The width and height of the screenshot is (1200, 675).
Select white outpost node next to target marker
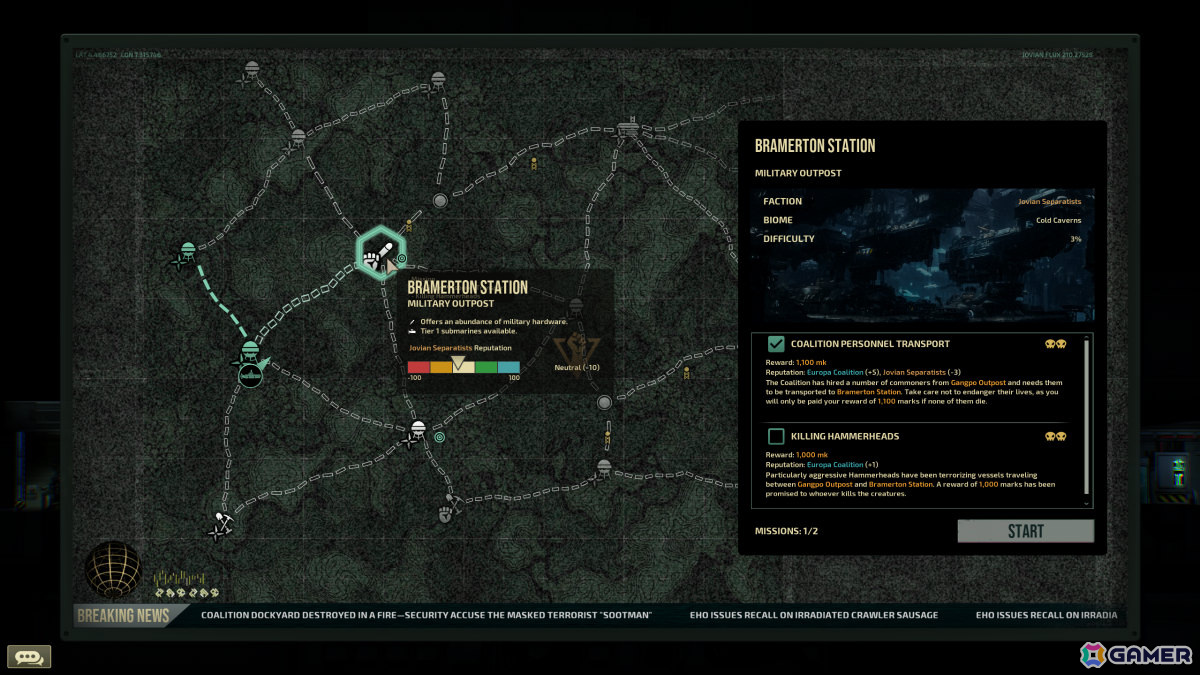coord(418,431)
